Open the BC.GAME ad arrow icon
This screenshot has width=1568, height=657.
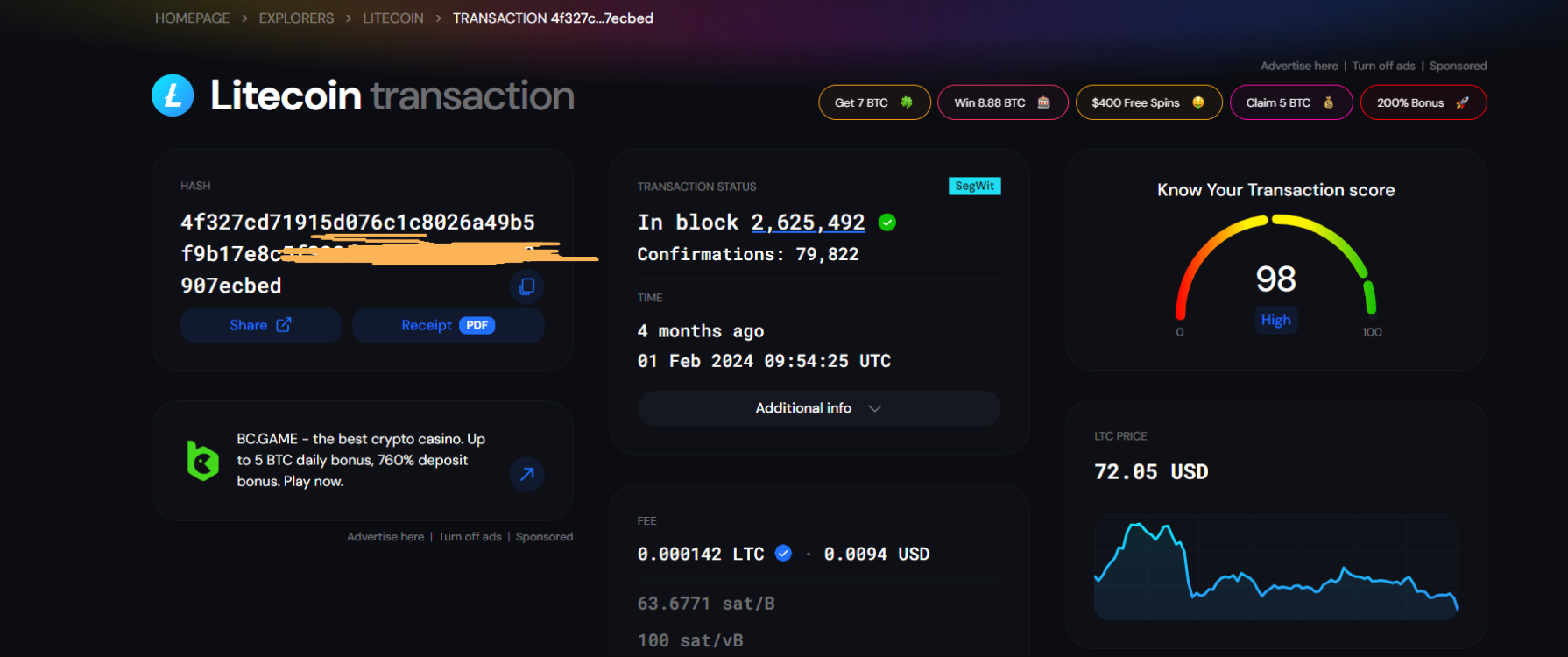coord(527,474)
